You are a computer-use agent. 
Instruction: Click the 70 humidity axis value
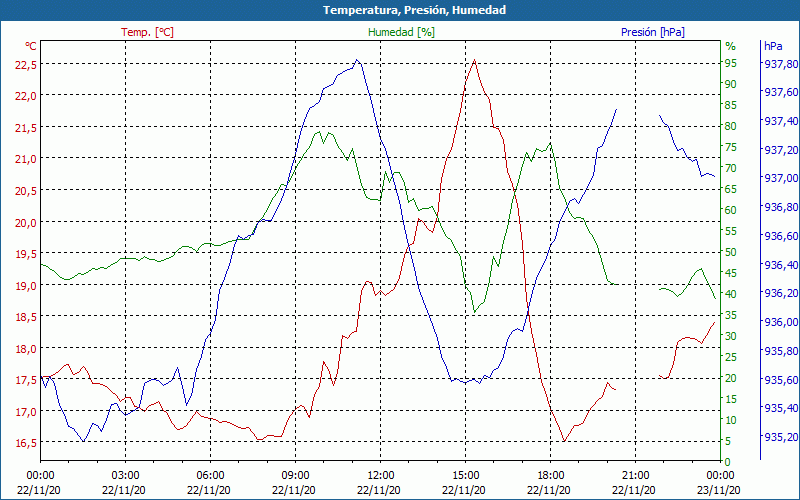pyautogui.click(x=731, y=168)
